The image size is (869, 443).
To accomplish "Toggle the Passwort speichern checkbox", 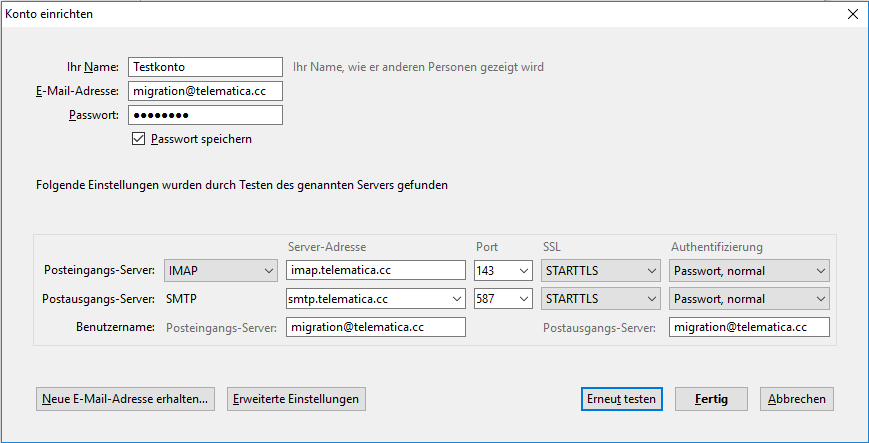I will pyautogui.click(x=139, y=139).
